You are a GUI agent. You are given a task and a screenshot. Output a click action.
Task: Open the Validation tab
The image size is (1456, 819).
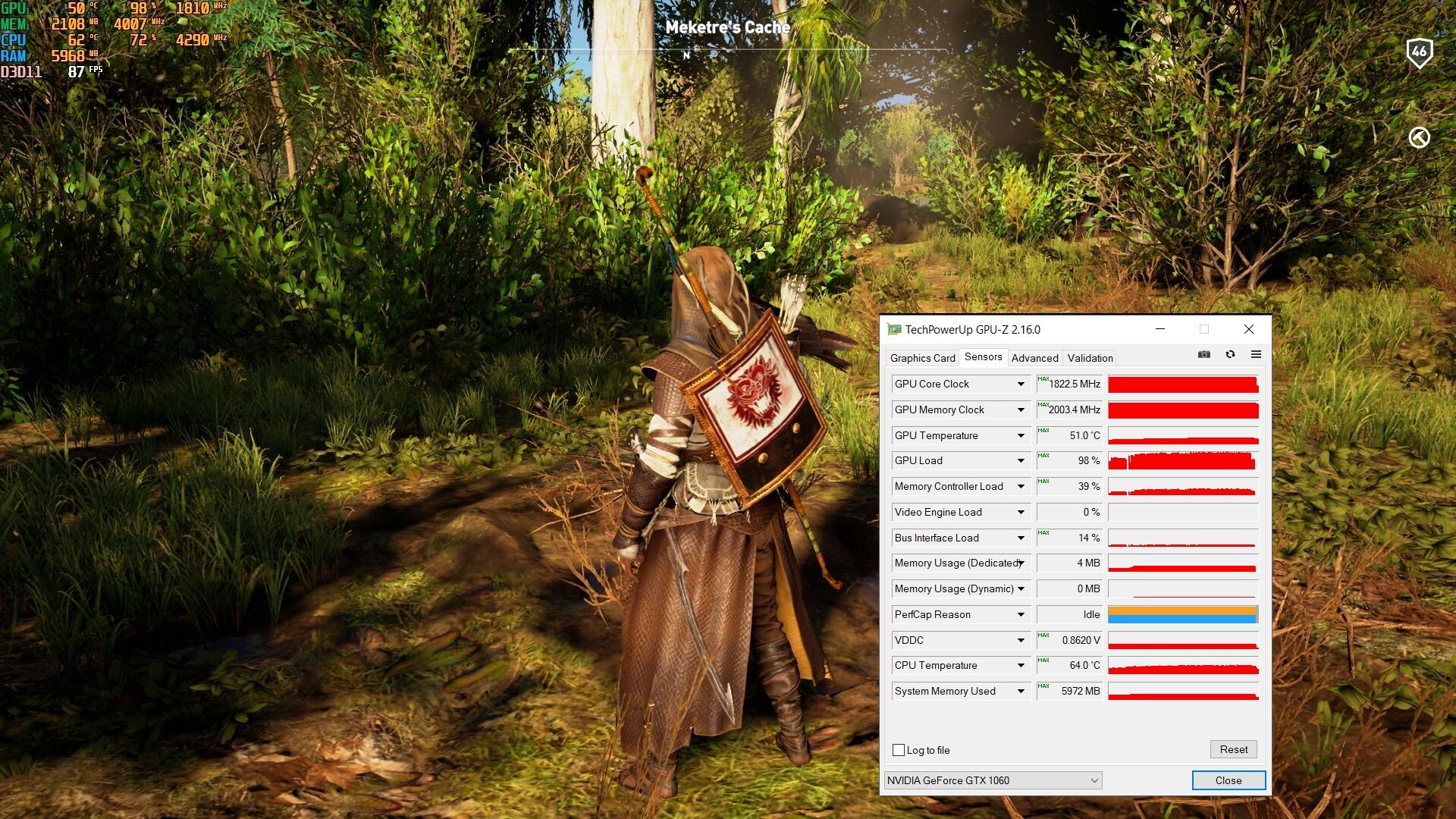point(1090,358)
